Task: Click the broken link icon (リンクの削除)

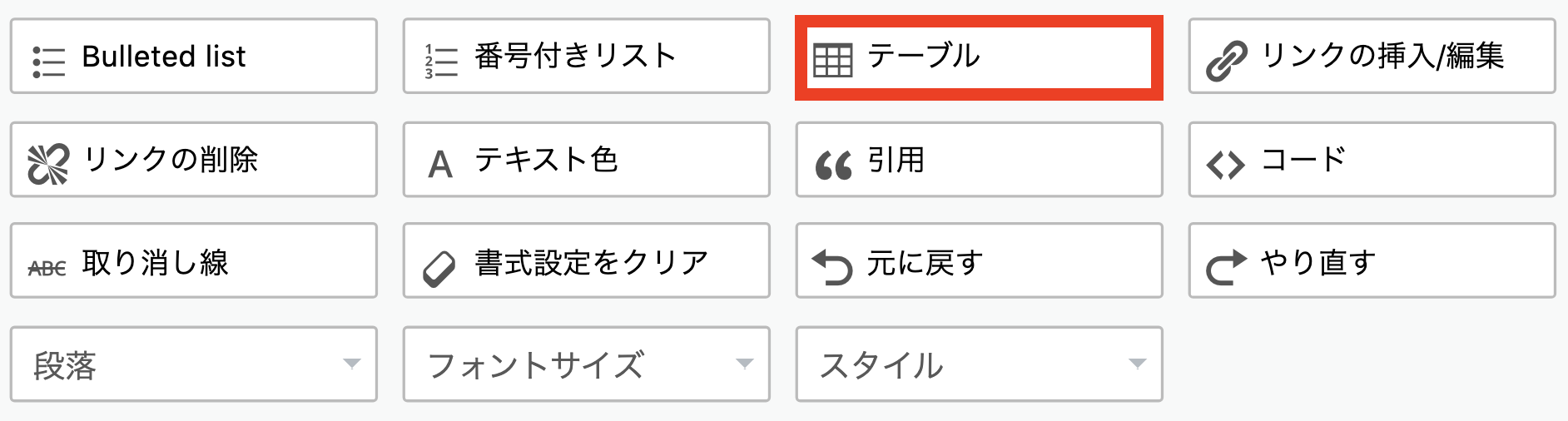Action: 48,164
